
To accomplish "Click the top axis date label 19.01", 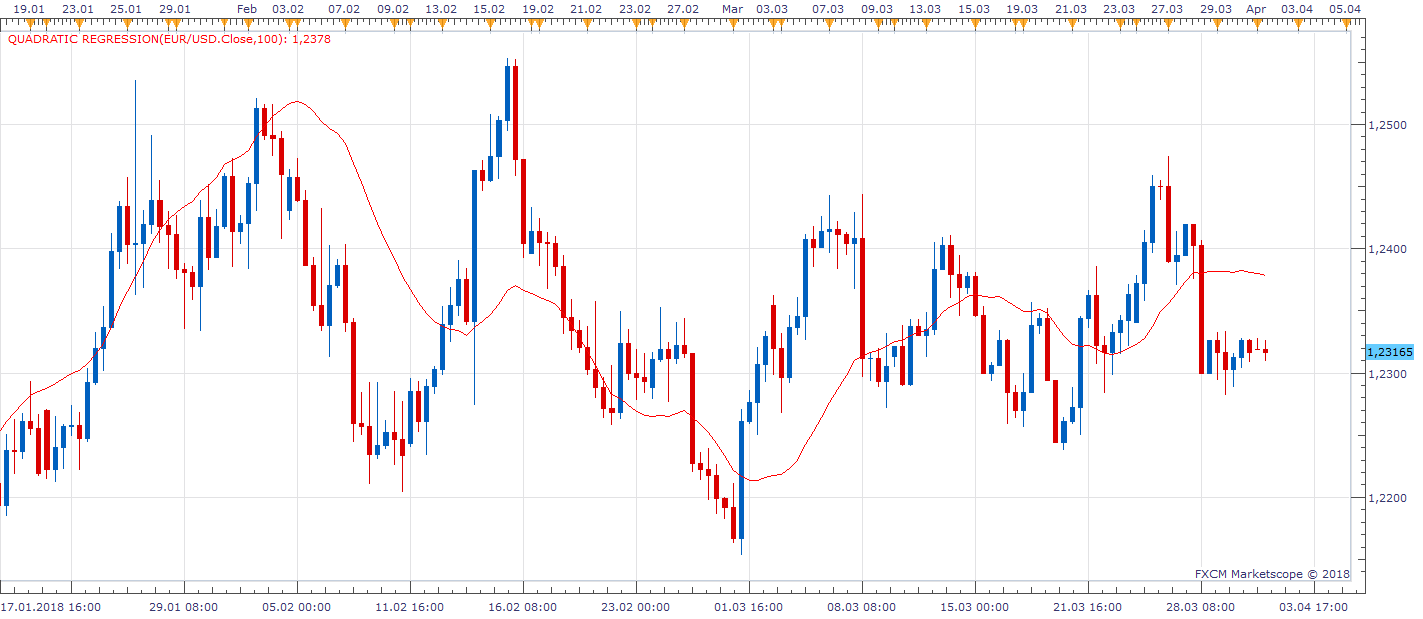I will [x=29, y=9].
